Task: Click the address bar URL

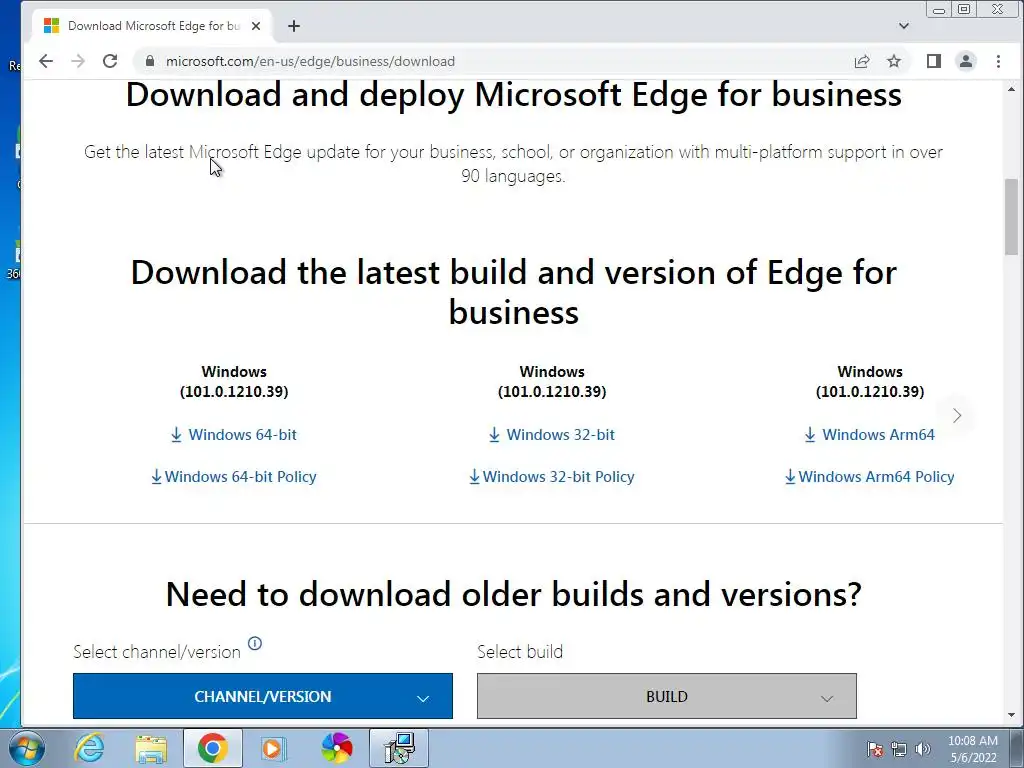Action: click(310, 61)
